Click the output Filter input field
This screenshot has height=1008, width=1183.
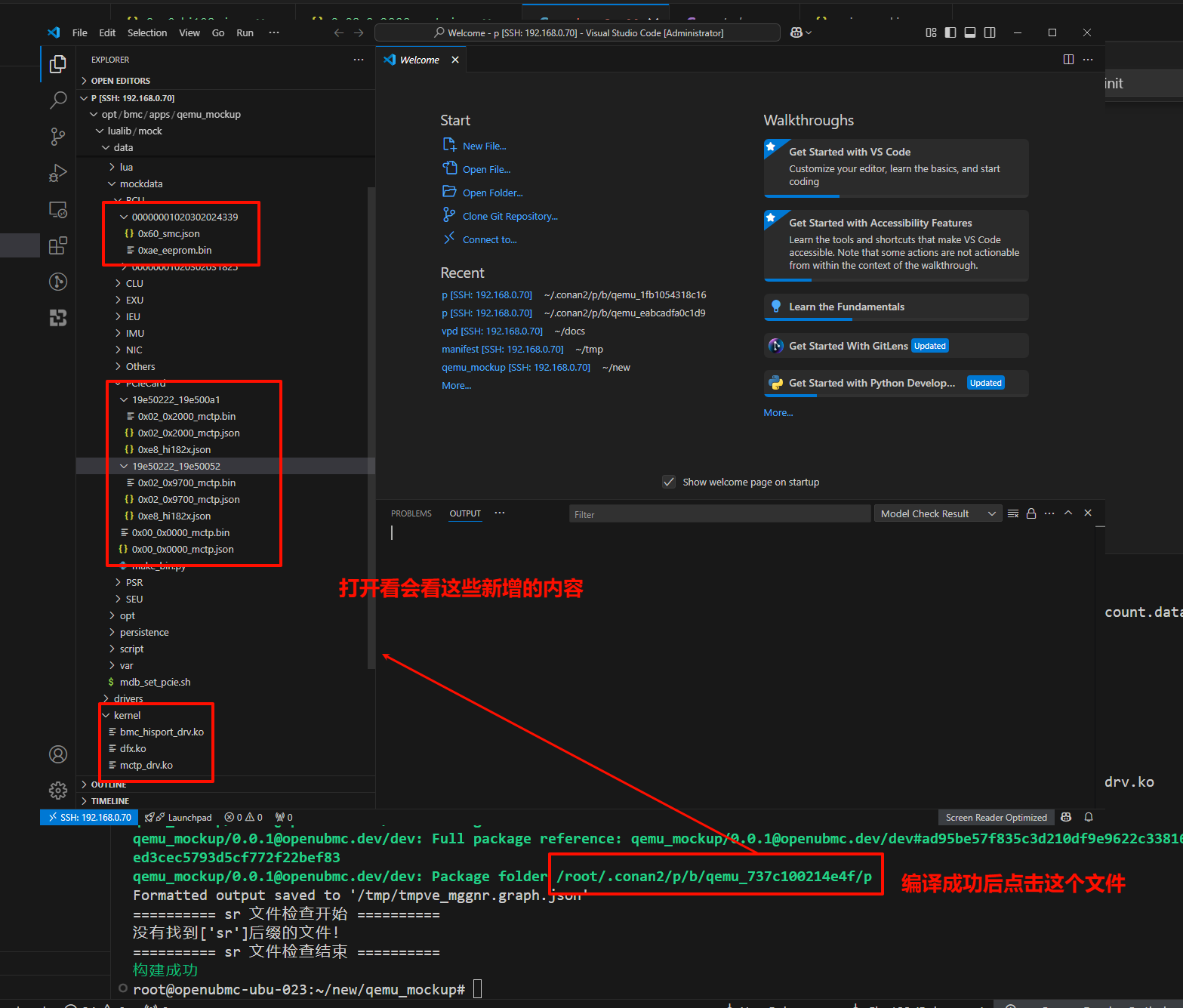[x=719, y=514]
